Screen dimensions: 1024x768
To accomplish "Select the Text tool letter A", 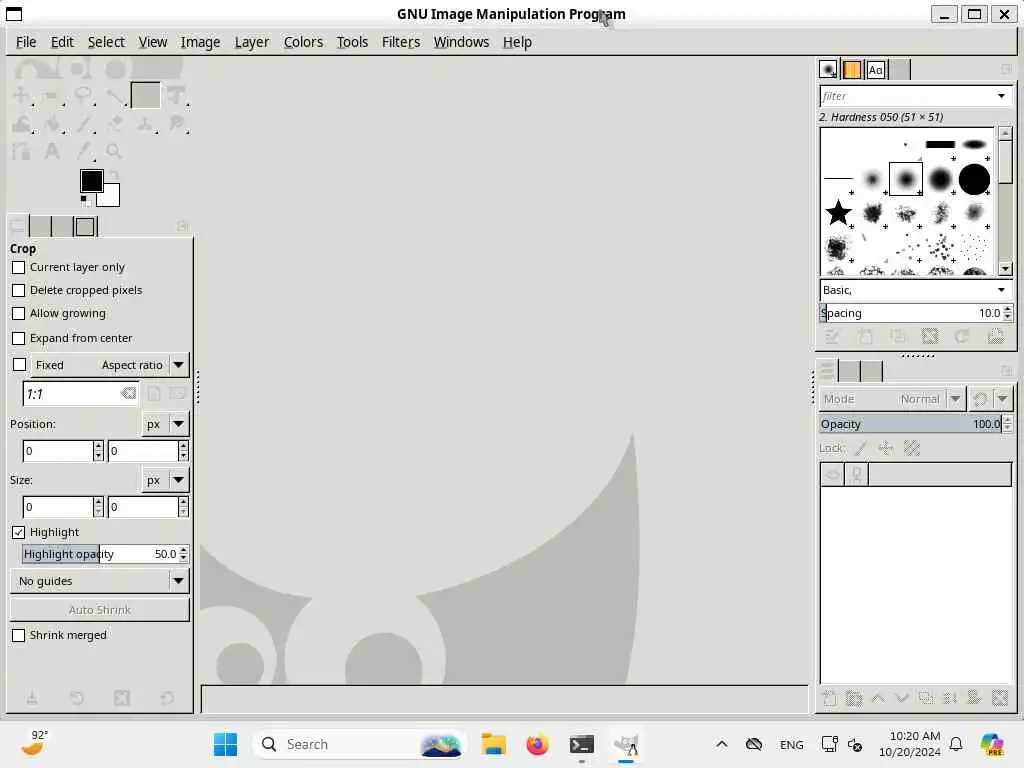I will pyautogui.click(x=52, y=152).
